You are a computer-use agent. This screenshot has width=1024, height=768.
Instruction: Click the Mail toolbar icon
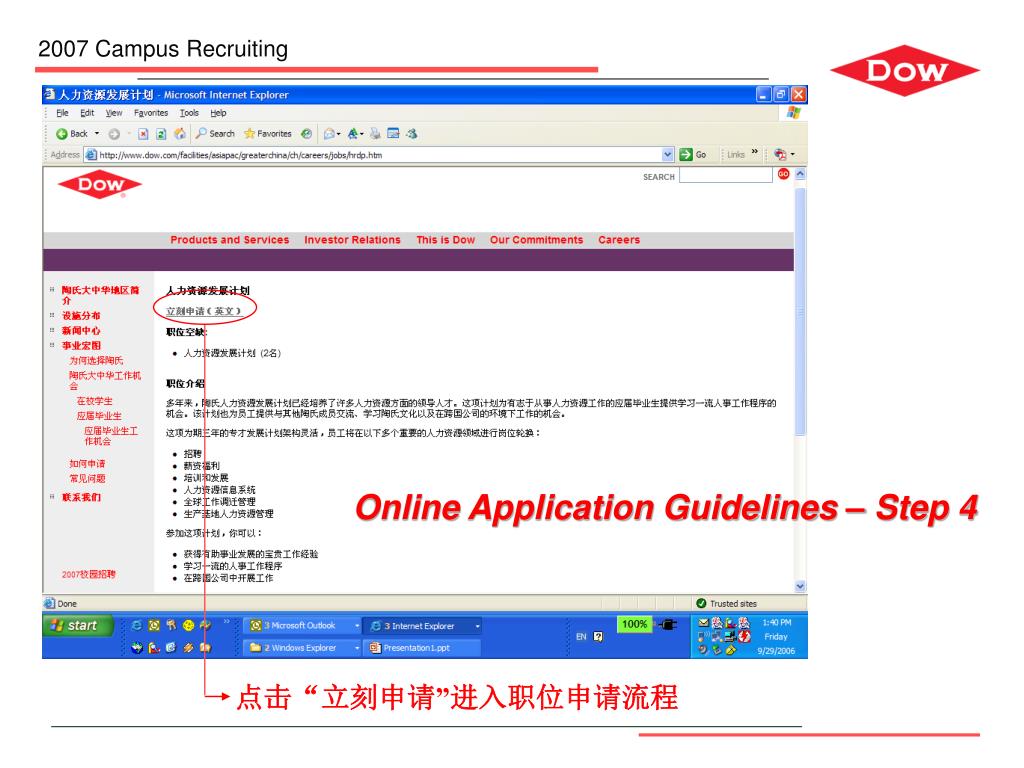330,134
